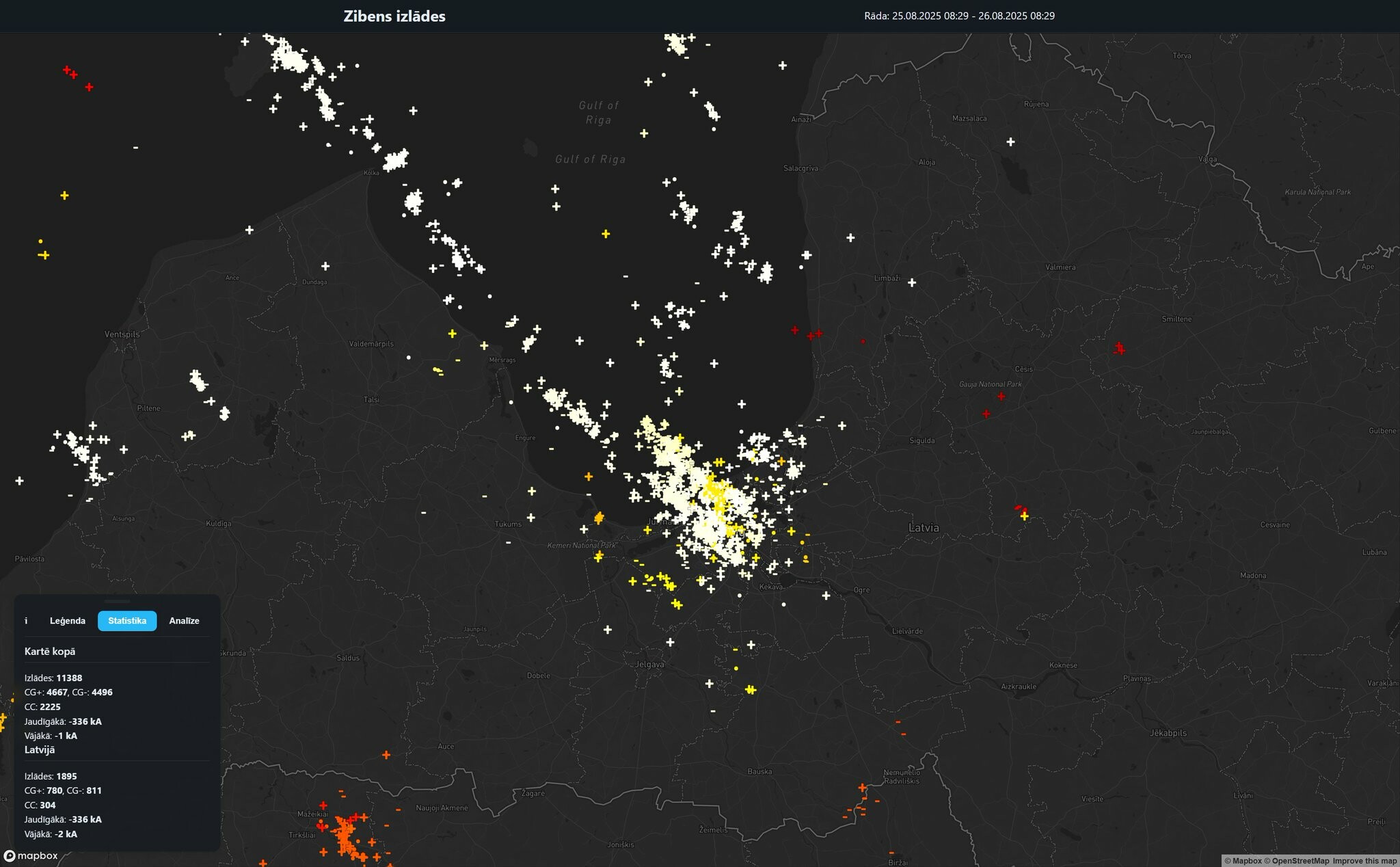Click the orange plus marker north of Auce
1400x867 pixels.
click(386, 755)
